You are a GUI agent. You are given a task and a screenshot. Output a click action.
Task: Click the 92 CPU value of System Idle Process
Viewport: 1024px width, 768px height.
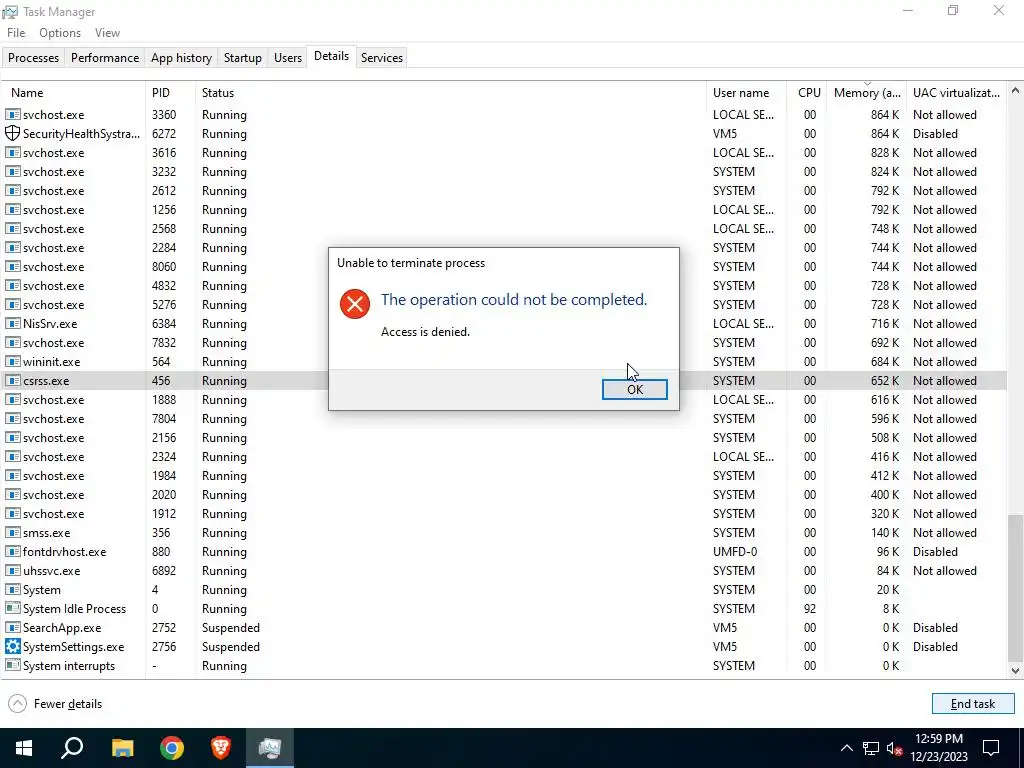pos(810,608)
